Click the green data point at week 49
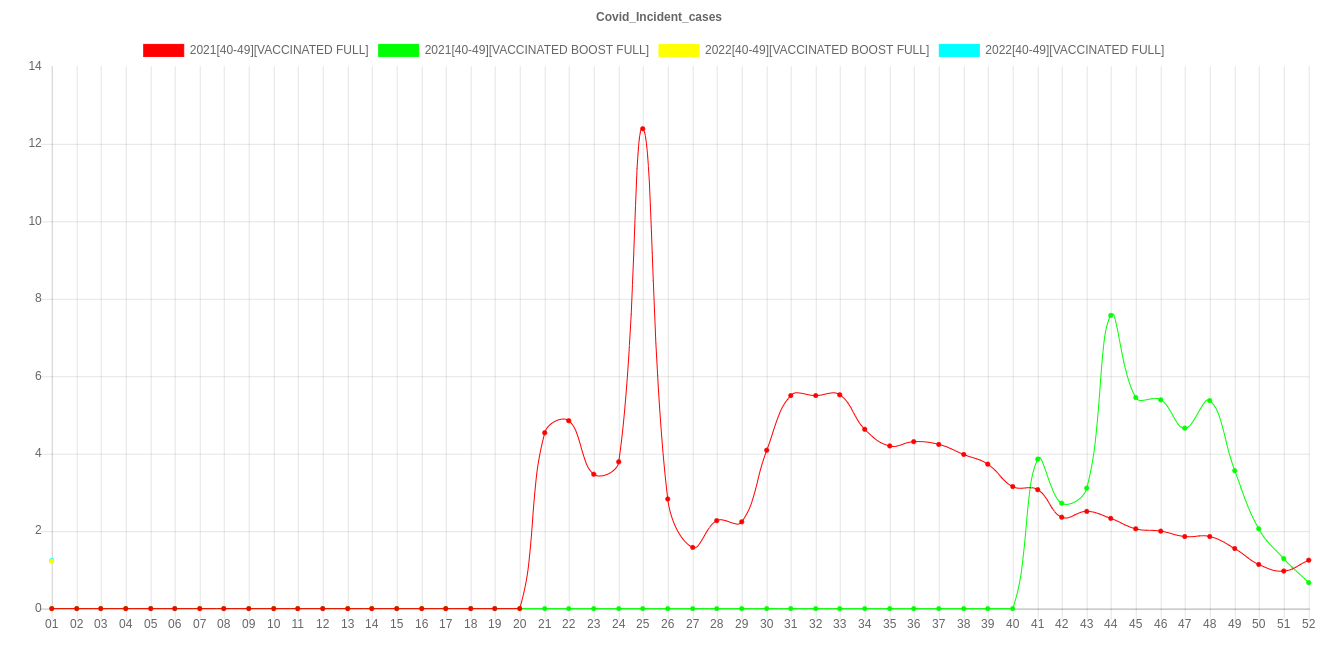The image size is (1318, 659). (x=1235, y=471)
